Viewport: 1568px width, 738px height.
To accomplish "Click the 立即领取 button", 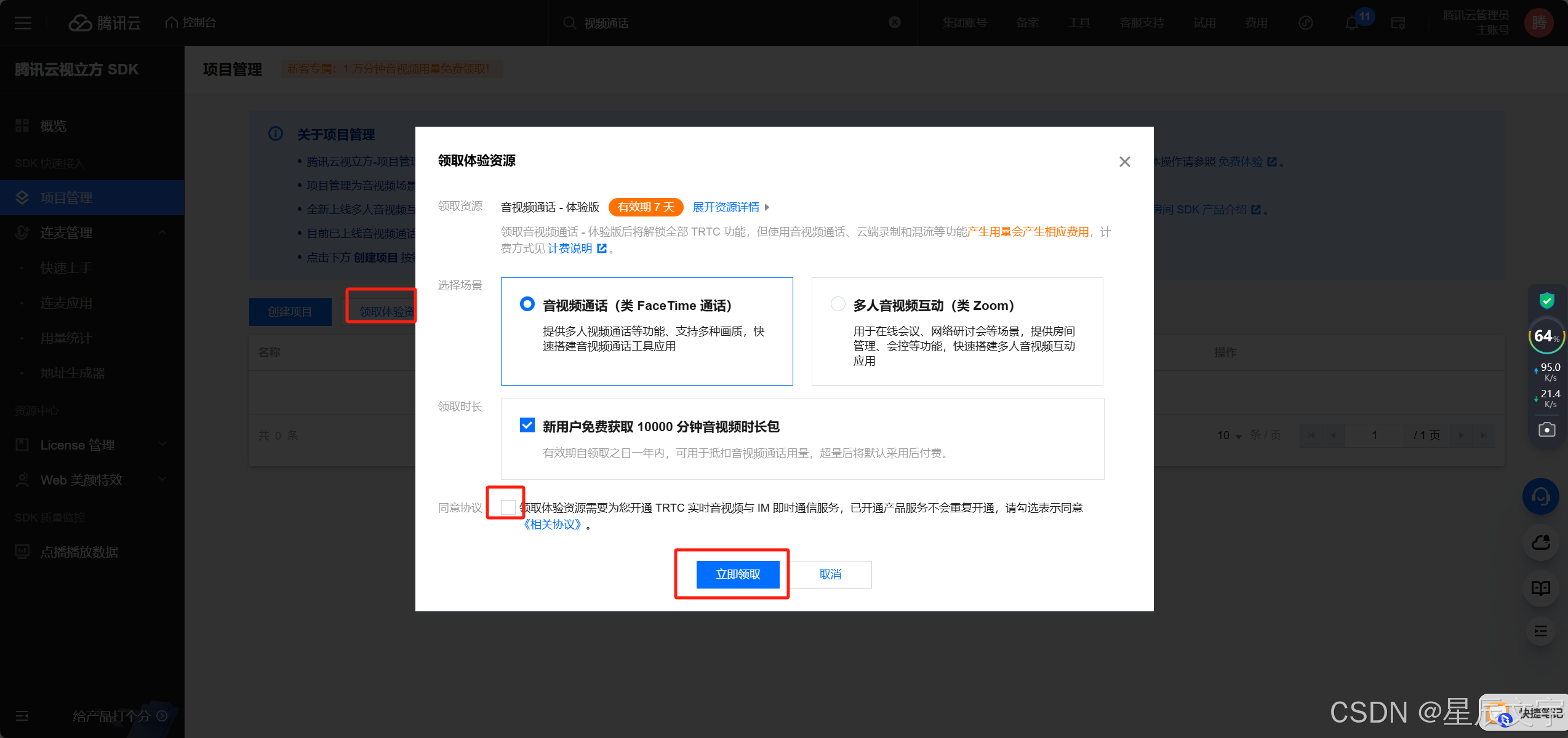I will click(x=738, y=574).
